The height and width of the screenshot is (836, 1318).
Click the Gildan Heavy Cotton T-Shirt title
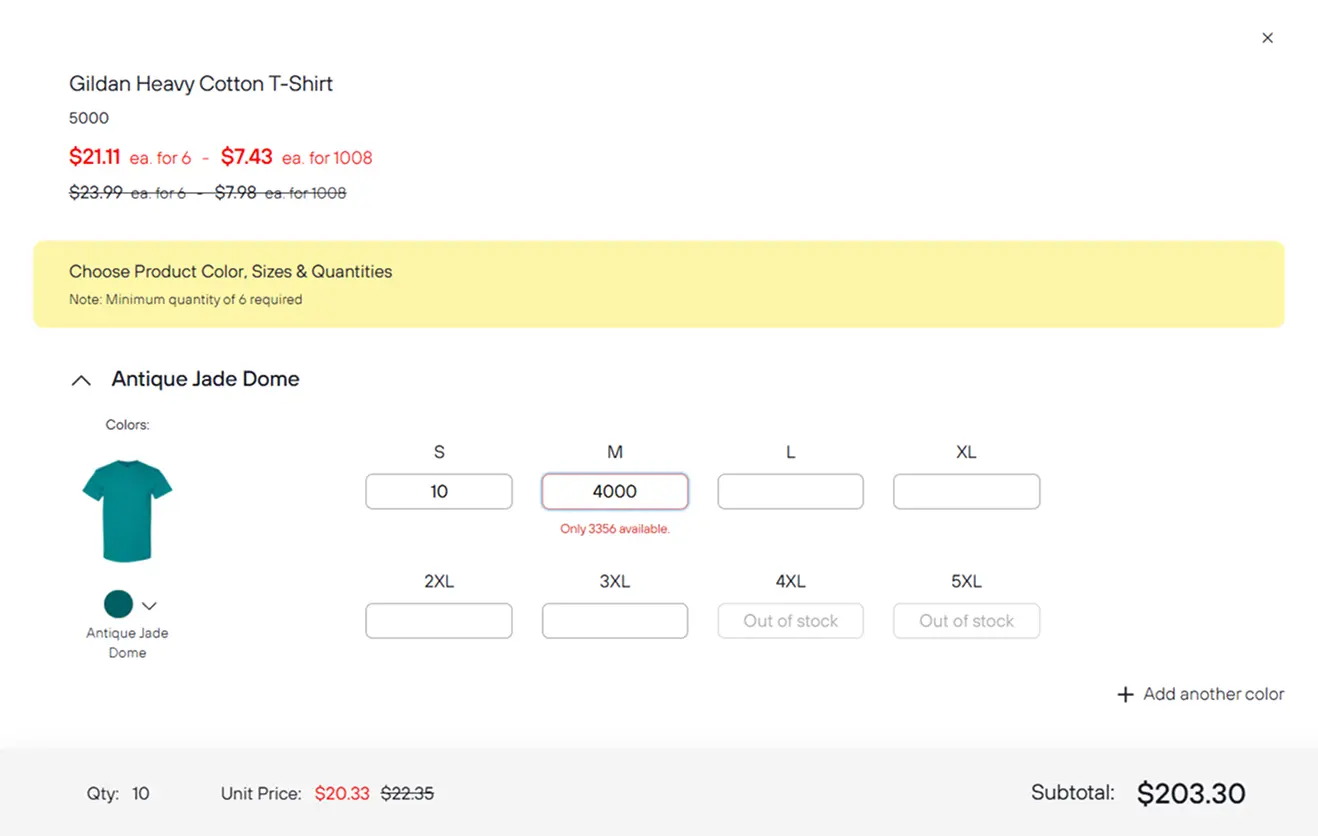click(201, 84)
